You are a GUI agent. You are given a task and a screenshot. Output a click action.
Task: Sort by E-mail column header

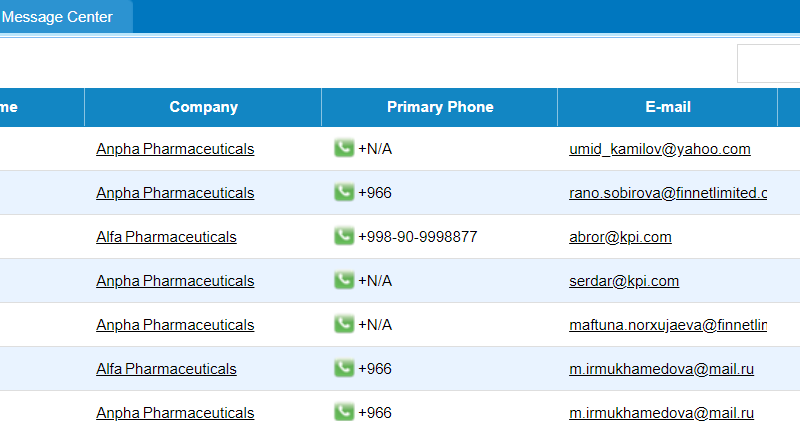[667, 107]
